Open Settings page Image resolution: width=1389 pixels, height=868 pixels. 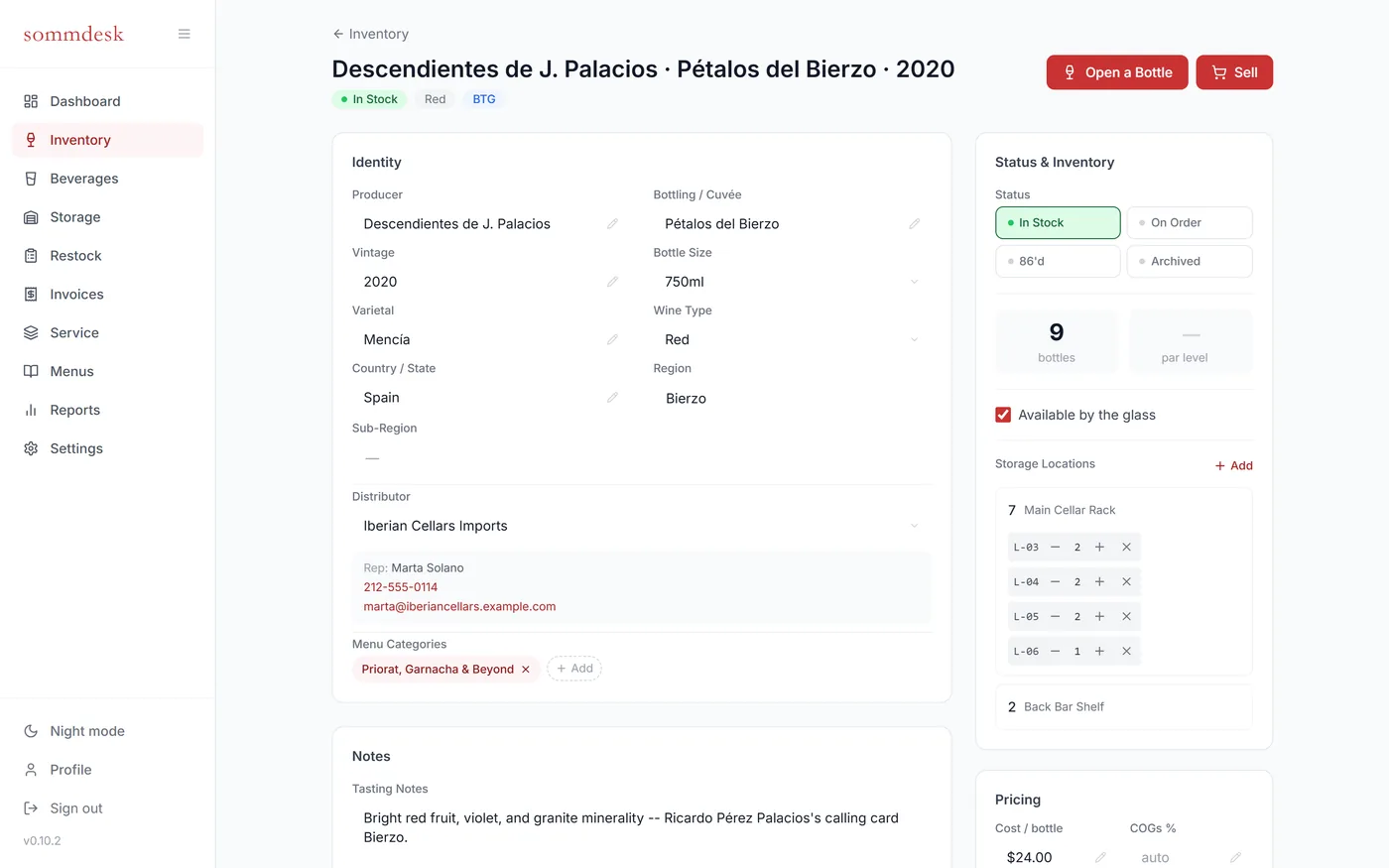tap(107, 449)
